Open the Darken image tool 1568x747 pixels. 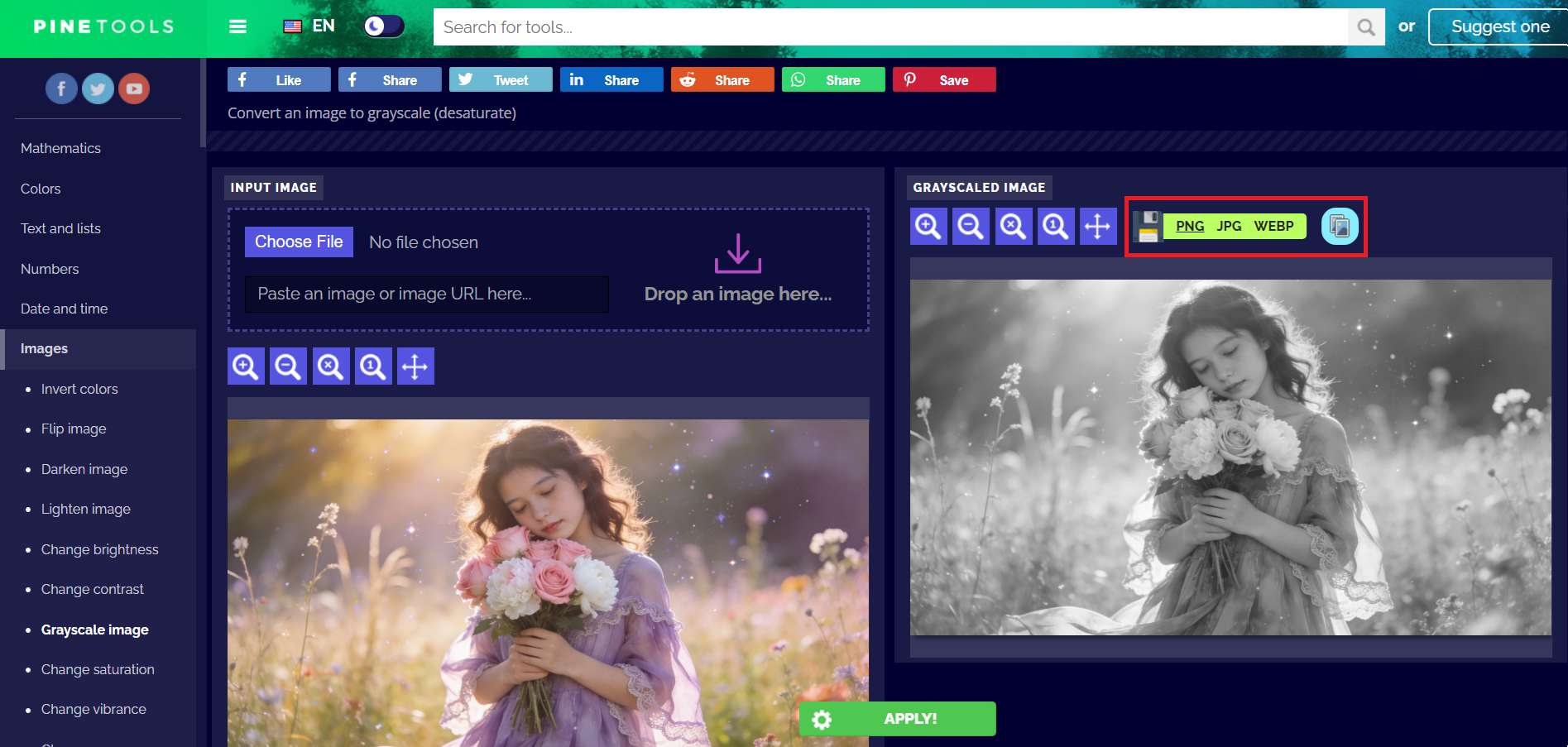(x=84, y=469)
